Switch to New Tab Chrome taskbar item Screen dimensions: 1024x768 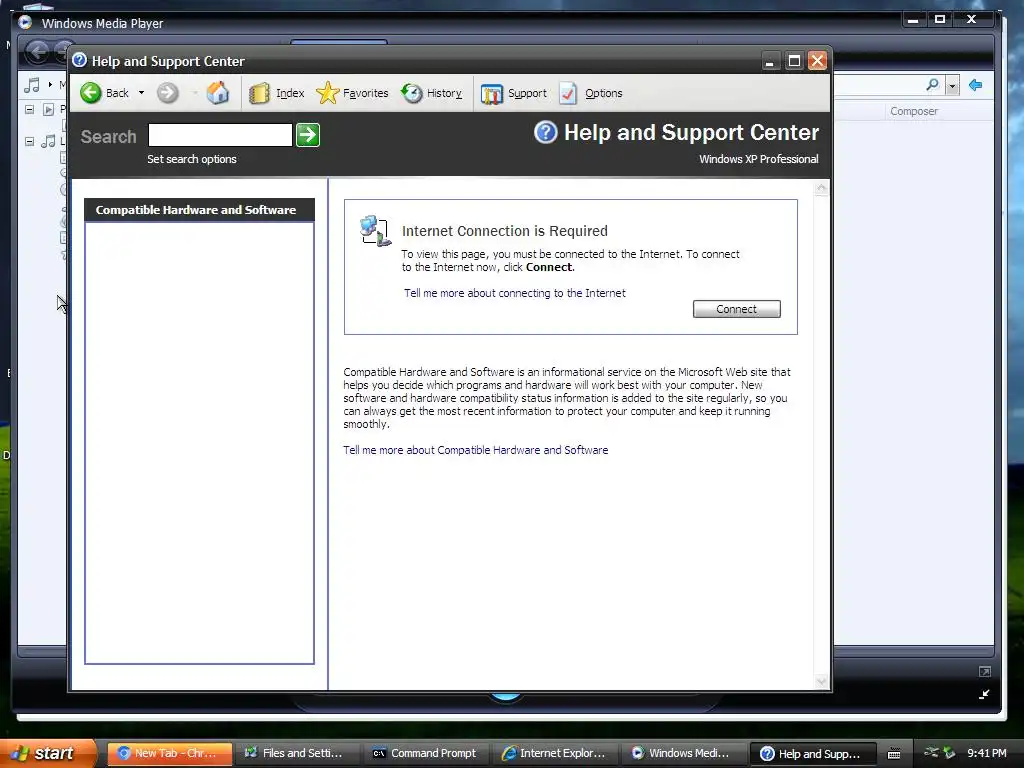[169, 753]
